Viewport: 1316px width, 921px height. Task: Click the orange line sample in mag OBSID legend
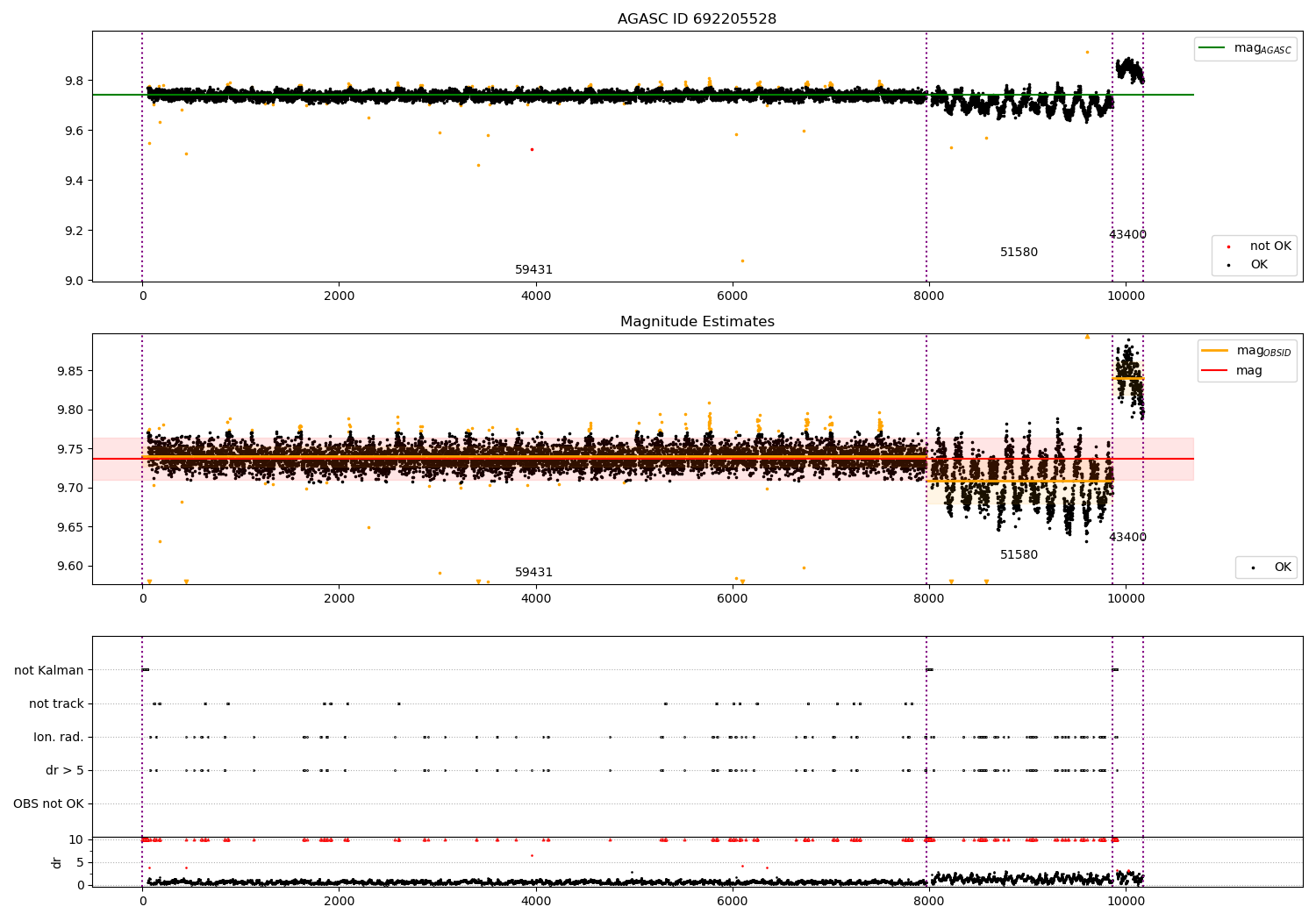pos(1214,351)
